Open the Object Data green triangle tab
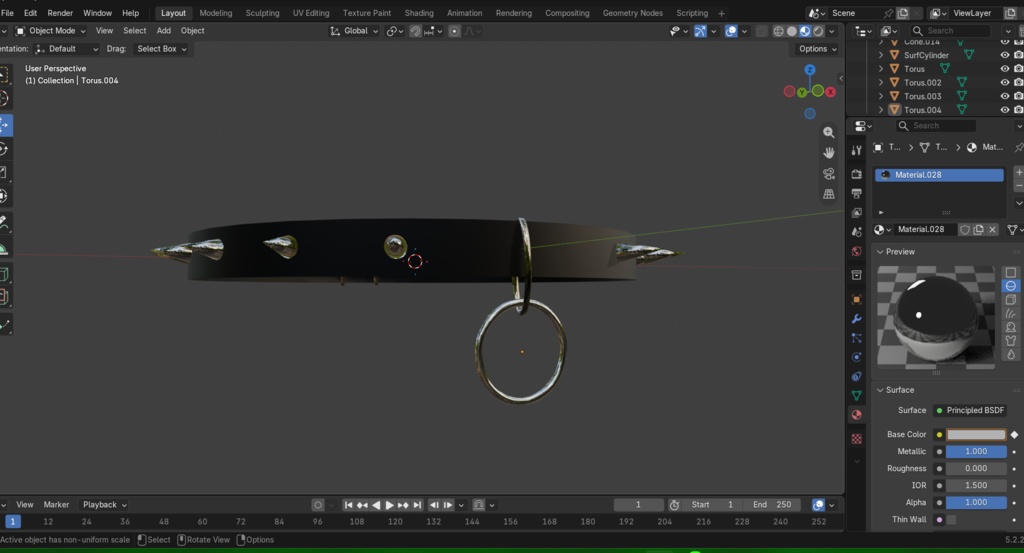Screen dimensions: 1024x553 coord(856,396)
